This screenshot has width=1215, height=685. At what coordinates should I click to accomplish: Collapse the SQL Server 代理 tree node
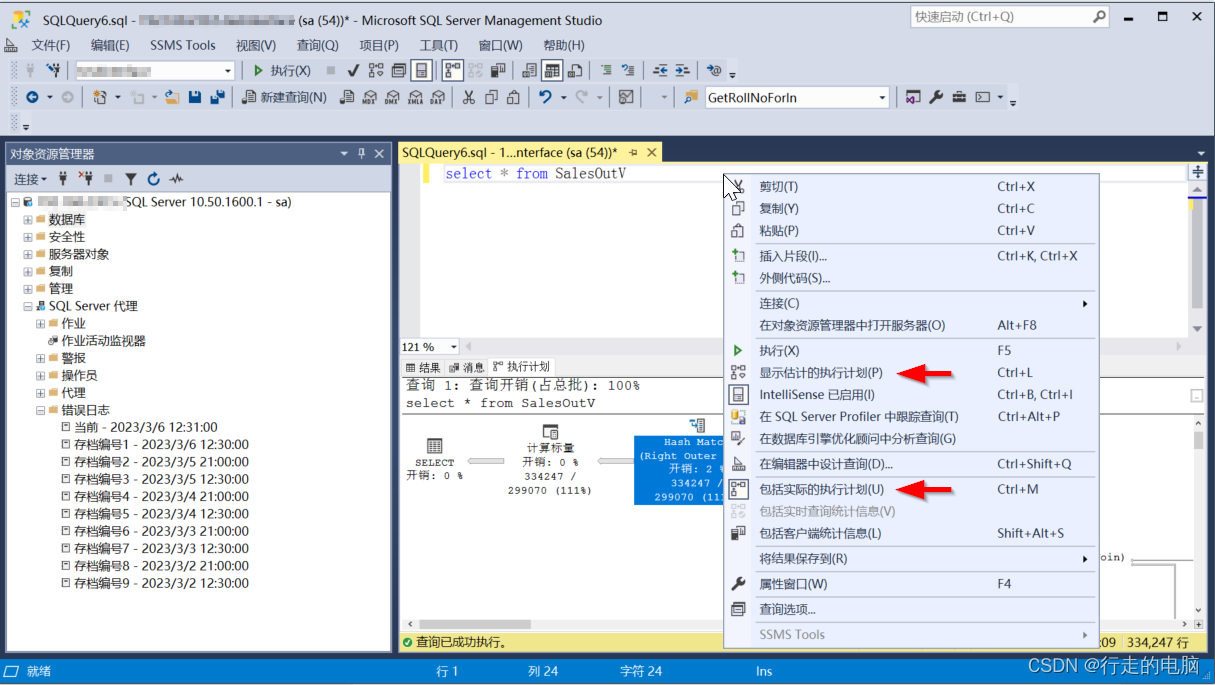pyautogui.click(x=28, y=306)
